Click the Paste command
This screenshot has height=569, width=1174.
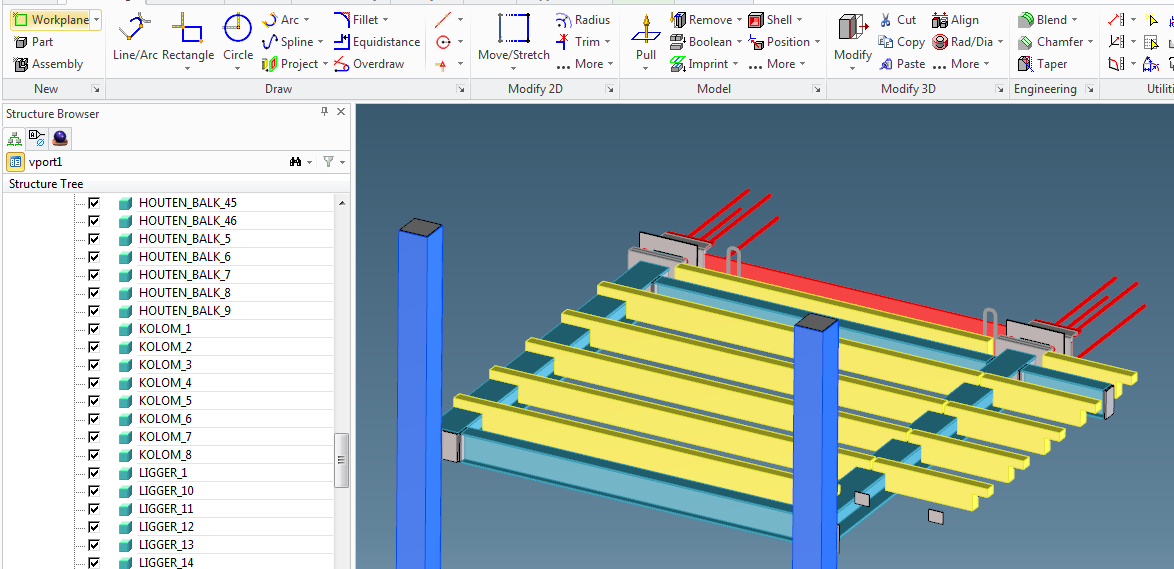click(901, 64)
